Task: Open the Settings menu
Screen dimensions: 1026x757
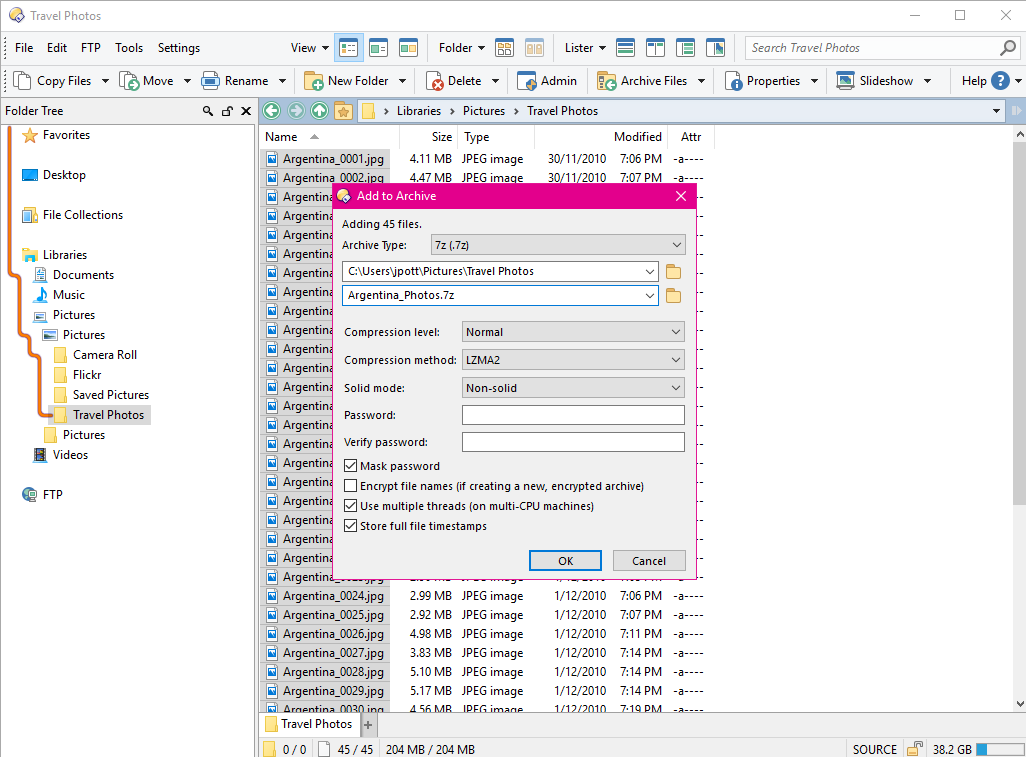Action: tap(178, 47)
